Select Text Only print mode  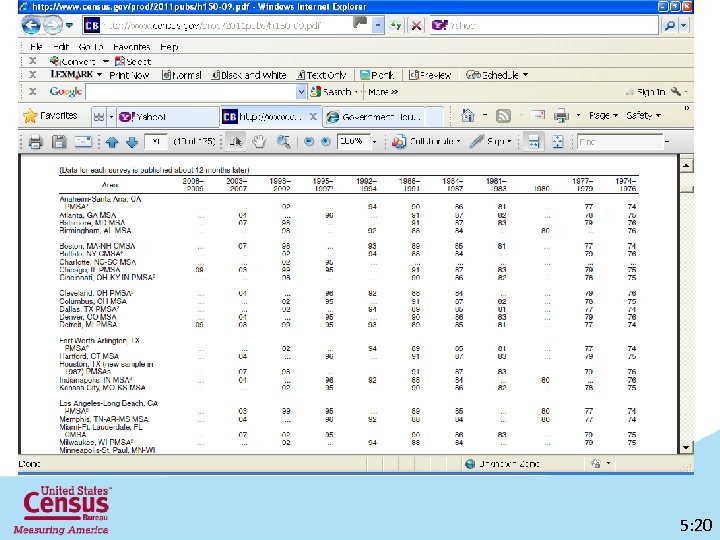[x=321, y=75]
